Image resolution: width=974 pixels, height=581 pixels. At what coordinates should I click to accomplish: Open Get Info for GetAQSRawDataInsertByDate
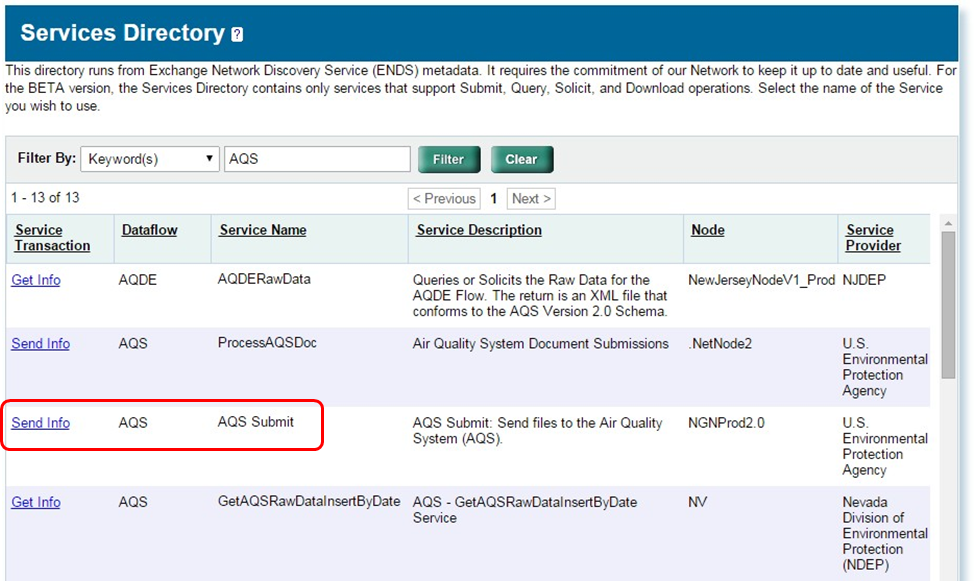[35, 502]
